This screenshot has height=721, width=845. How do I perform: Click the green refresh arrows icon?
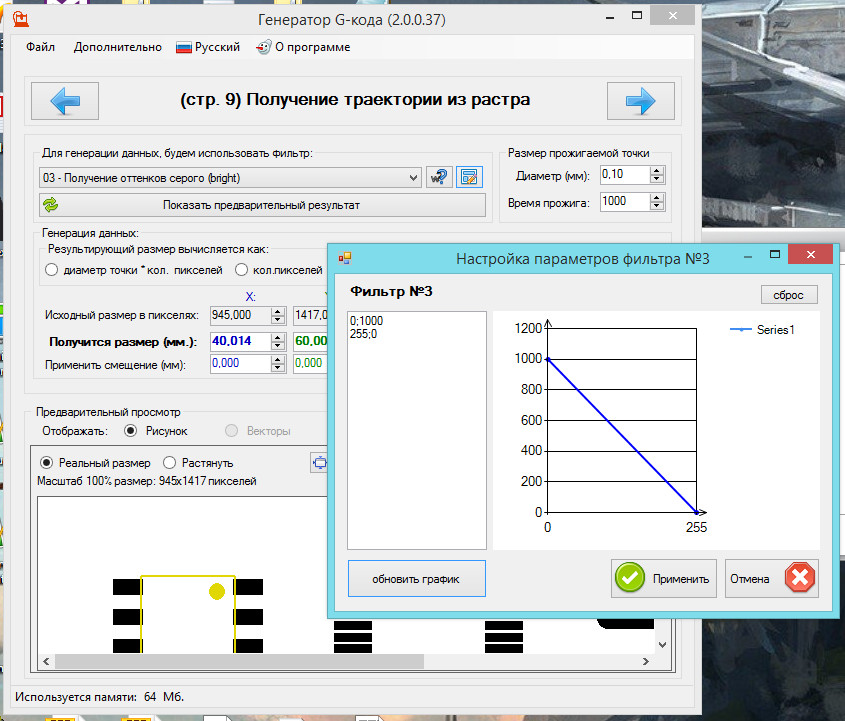point(51,205)
